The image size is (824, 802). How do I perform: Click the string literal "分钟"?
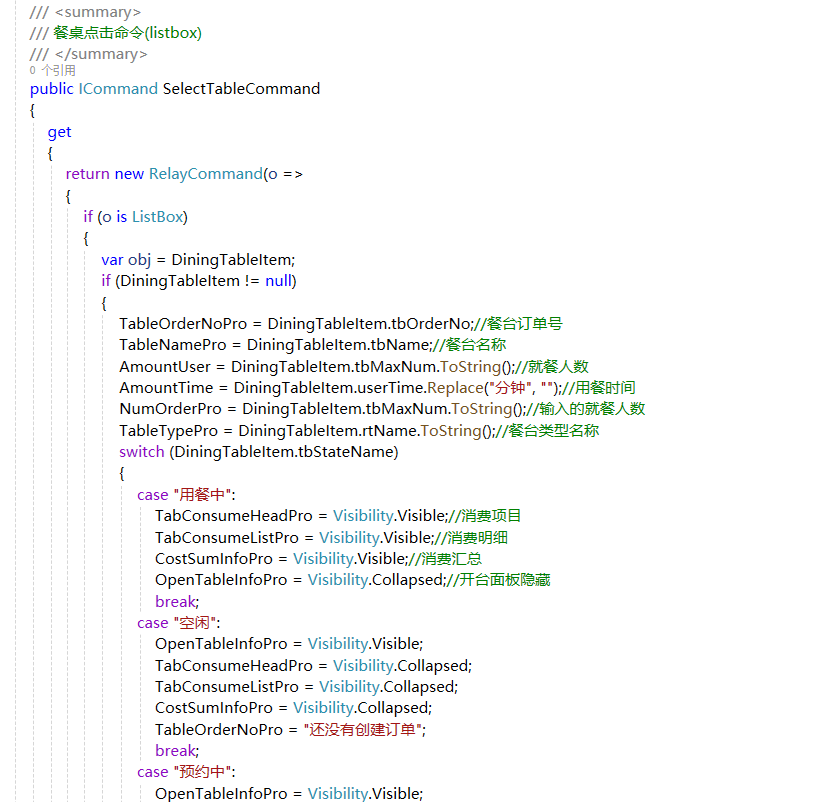(x=510, y=388)
